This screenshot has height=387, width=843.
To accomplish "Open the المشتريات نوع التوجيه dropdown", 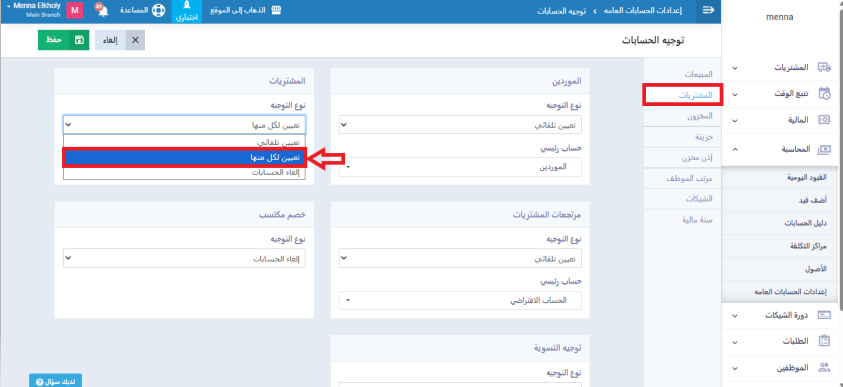I will tap(184, 125).
